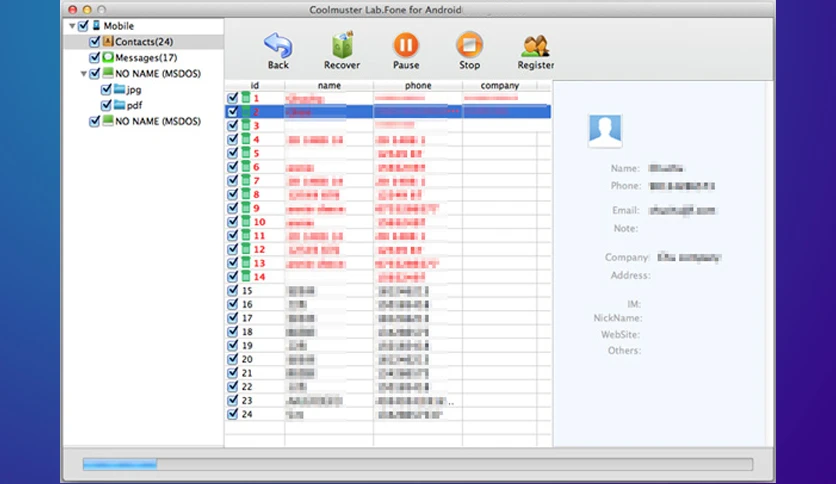Click the green deleted icon on row 14
The image size is (836, 484).
pyautogui.click(x=246, y=276)
